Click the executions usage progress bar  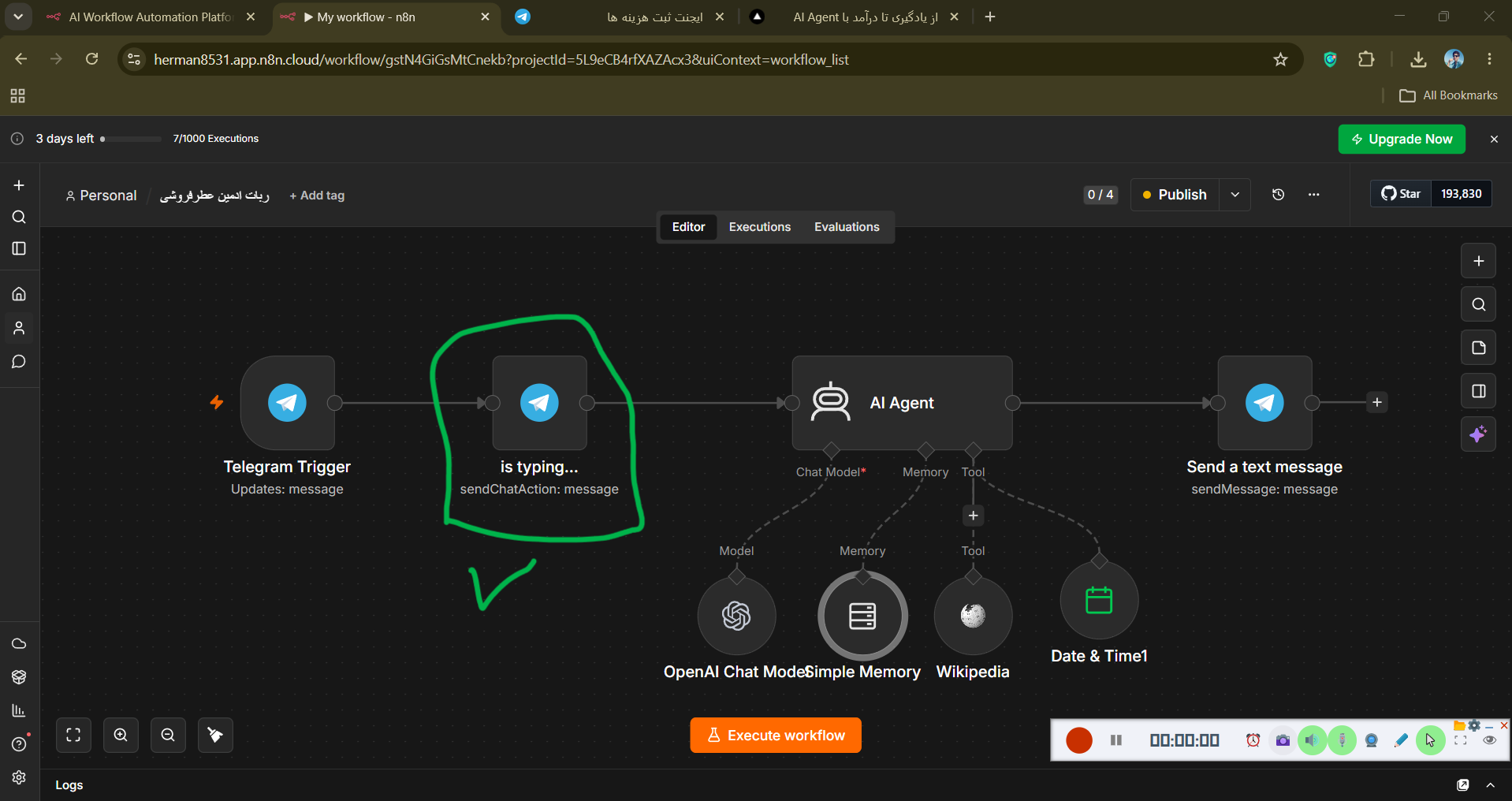[x=131, y=139]
